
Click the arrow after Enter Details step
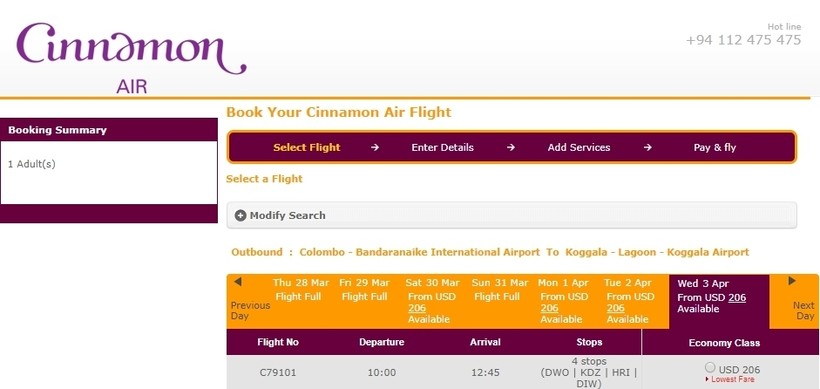(510, 147)
